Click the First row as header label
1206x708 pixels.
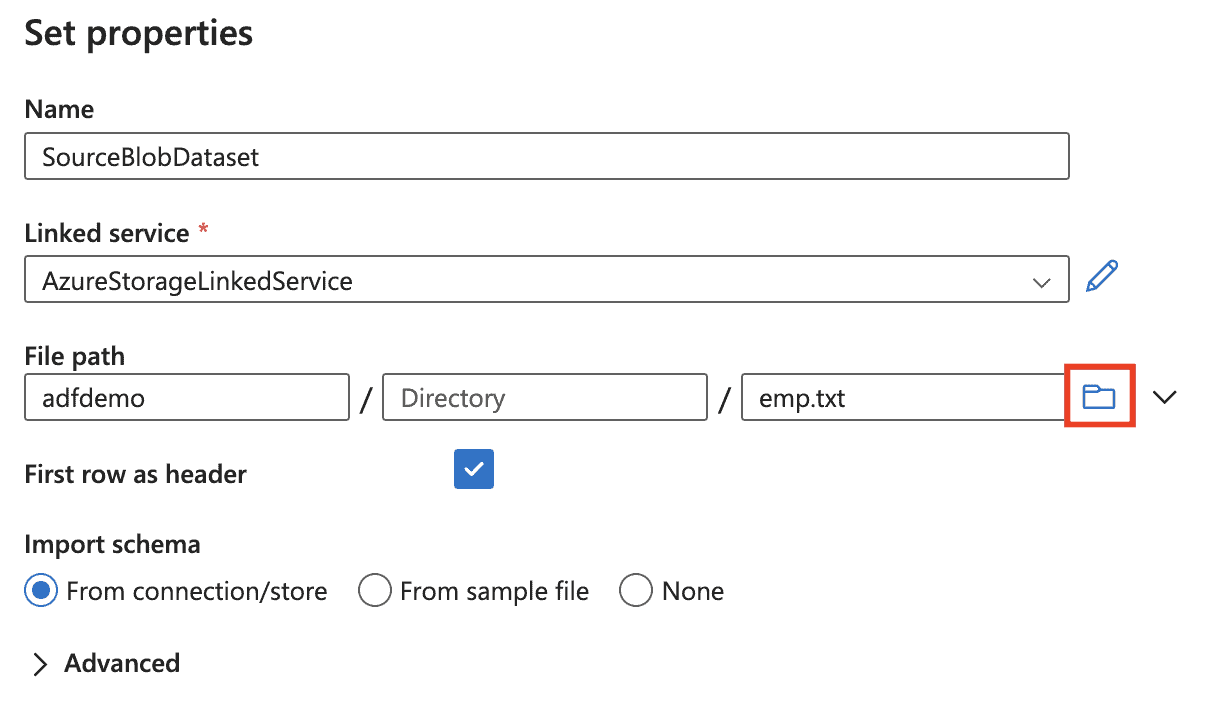[135, 474]
